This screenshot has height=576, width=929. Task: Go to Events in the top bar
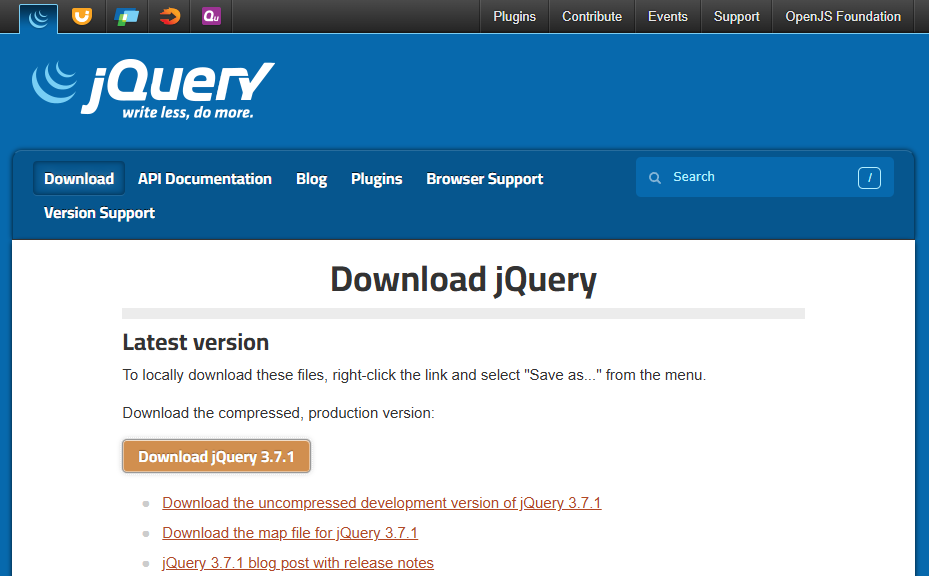click(667, 17)
